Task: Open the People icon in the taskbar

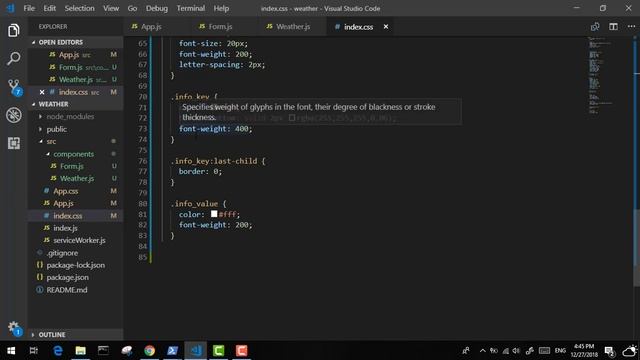Action: tap(466, 351)
